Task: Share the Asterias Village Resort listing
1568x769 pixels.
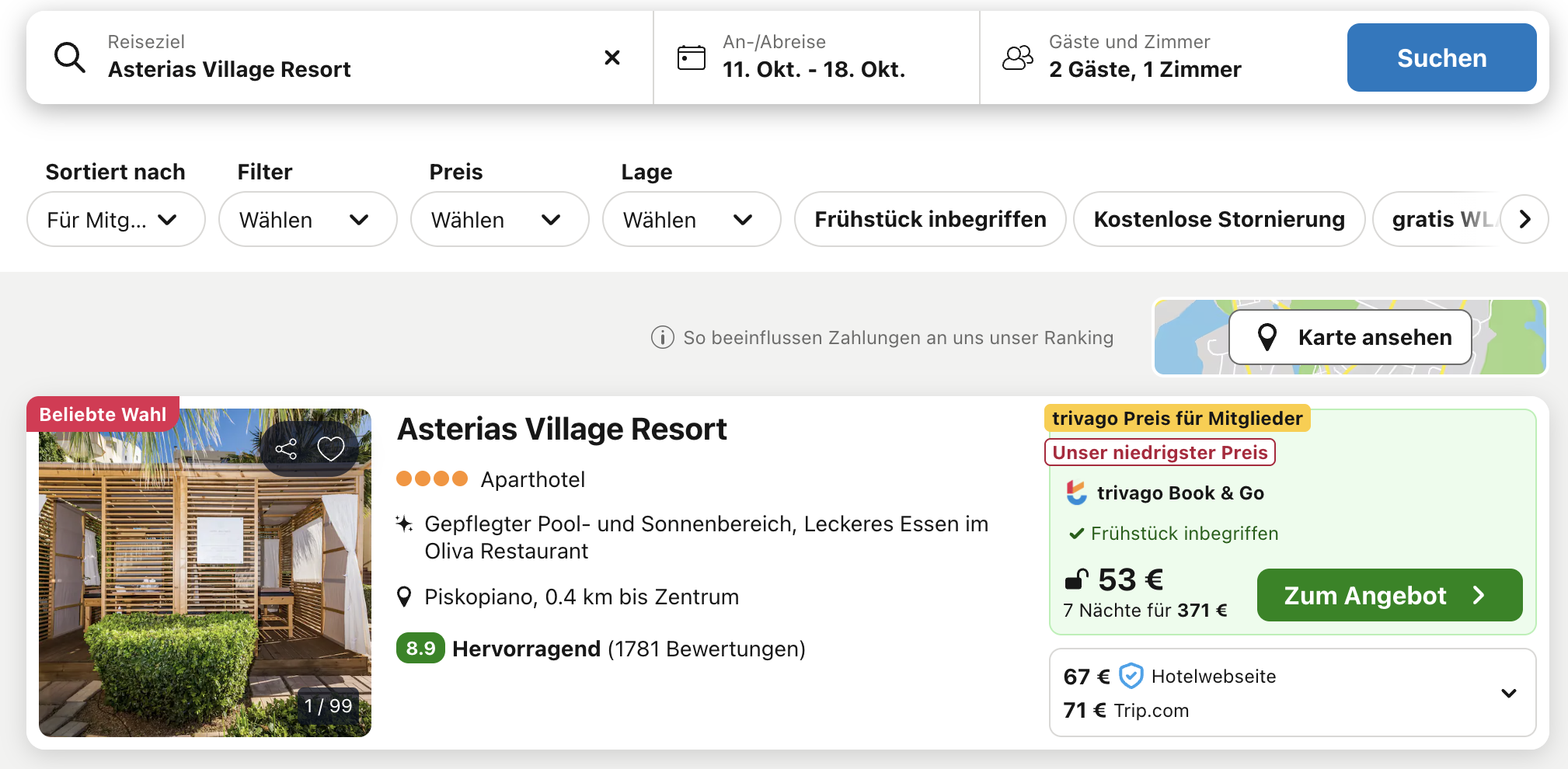Action: tap(286, 449)
